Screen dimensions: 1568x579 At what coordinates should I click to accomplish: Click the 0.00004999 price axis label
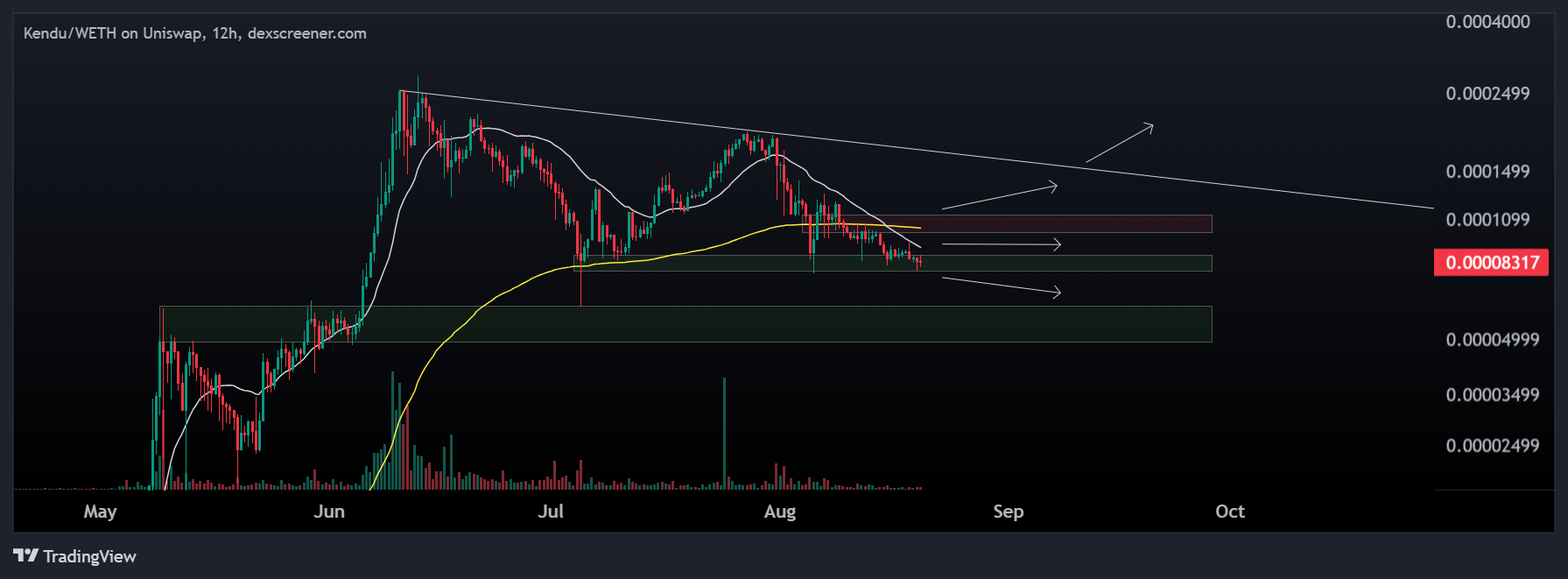point(1492,340)
